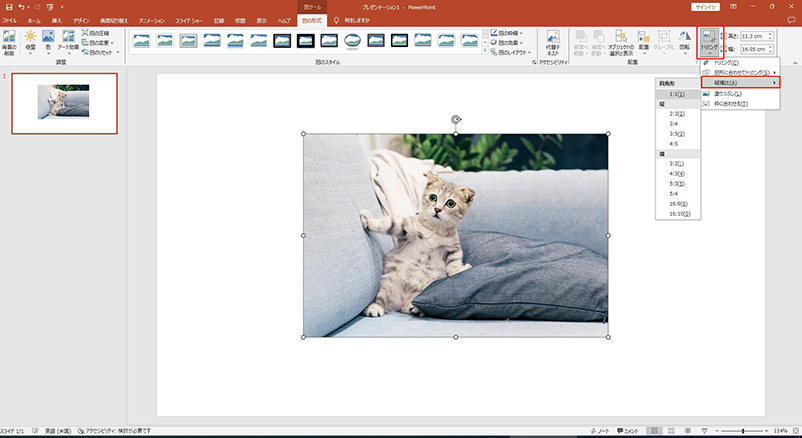Select the oval picture style thumbnail
Viewport: 802px width, 438px height.
pyautogui.click(x=353, y=40)
